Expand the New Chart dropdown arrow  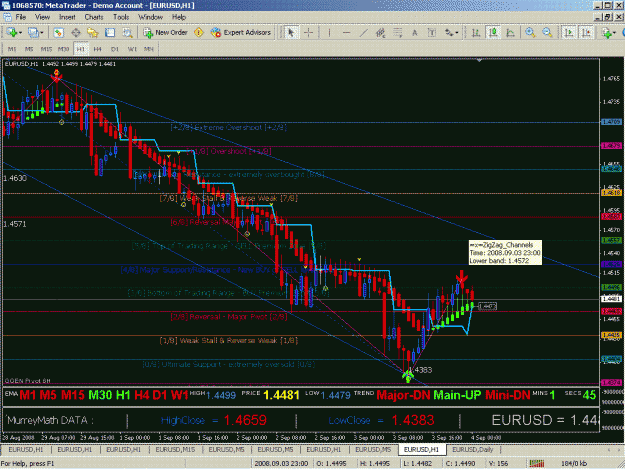point(20,33)
